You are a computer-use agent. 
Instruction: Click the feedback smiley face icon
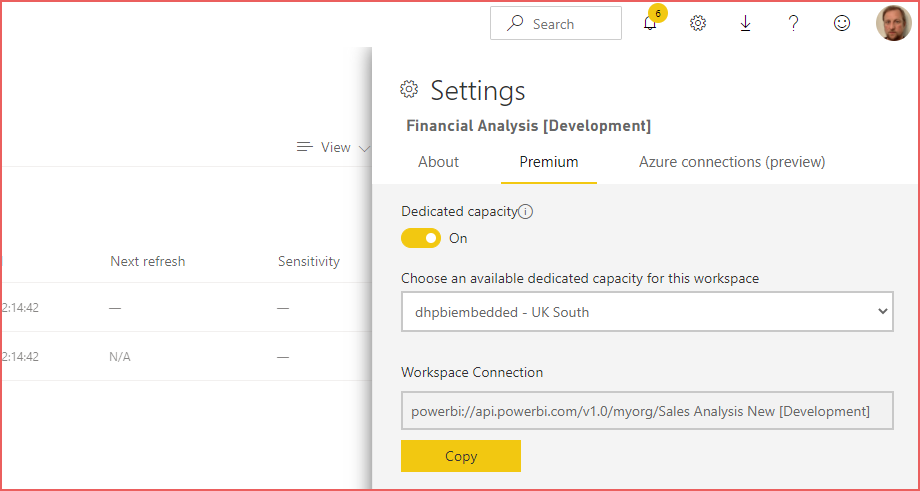click(842, 23)
